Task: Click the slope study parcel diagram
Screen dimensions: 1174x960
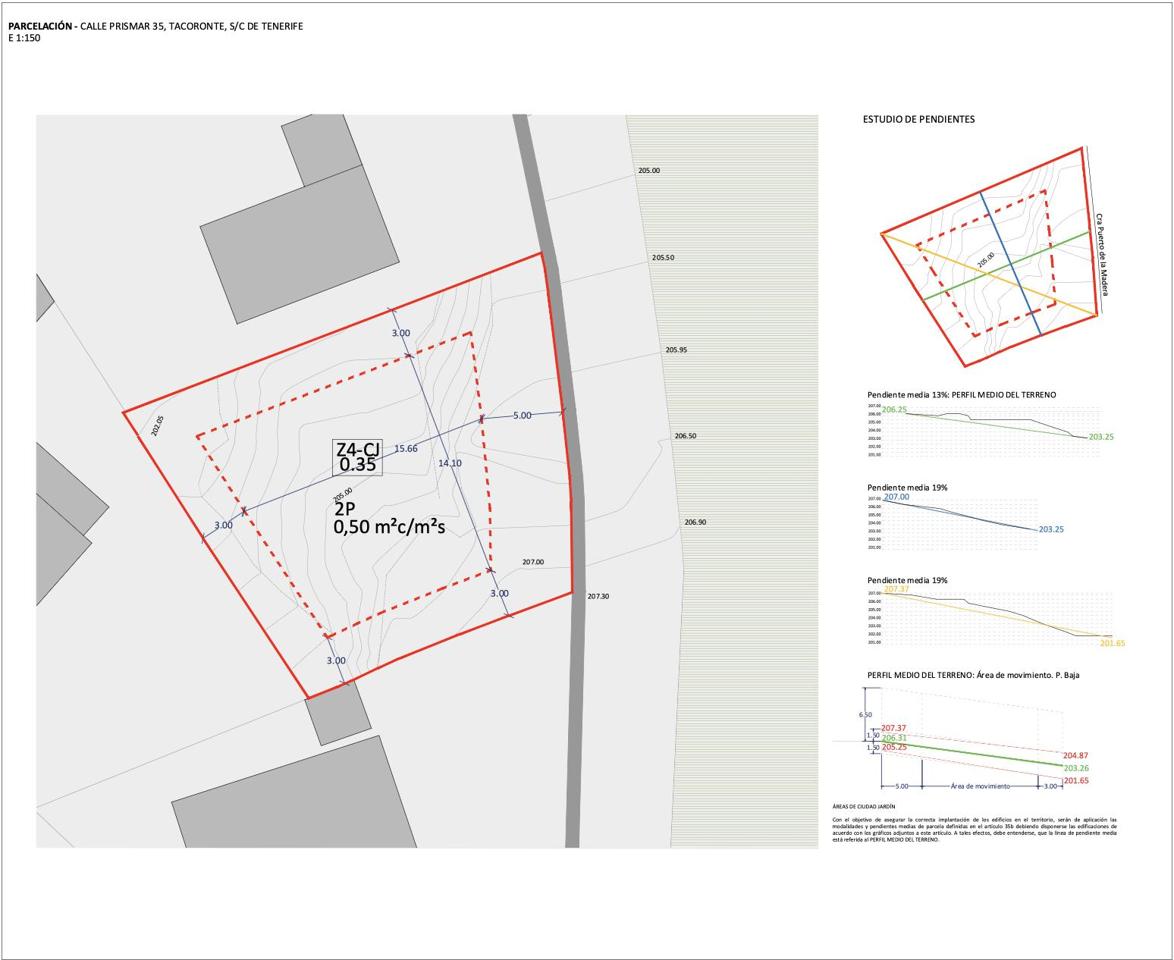Action: tap(990, 257)
